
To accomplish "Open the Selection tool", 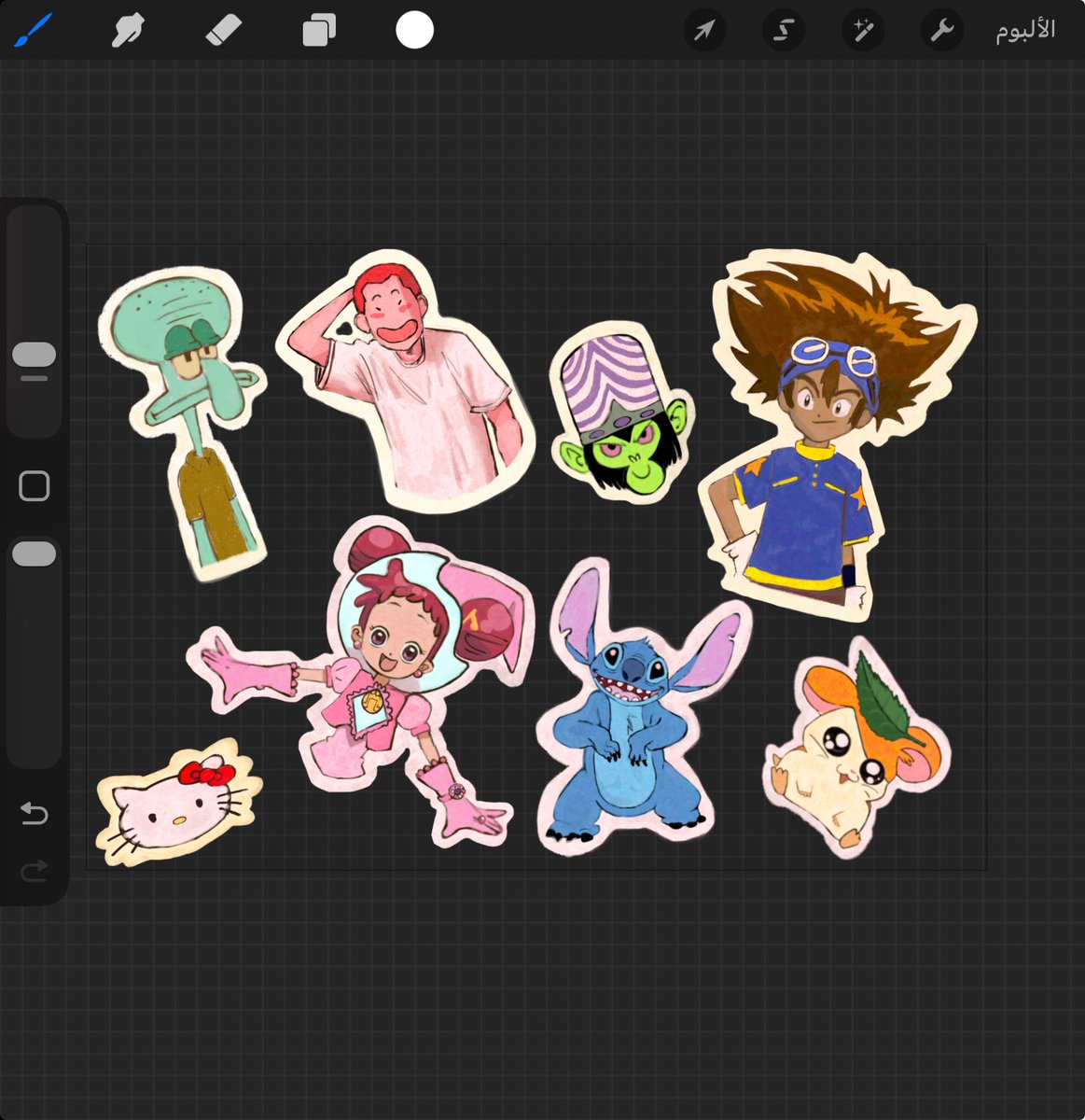I will (784, 30).
